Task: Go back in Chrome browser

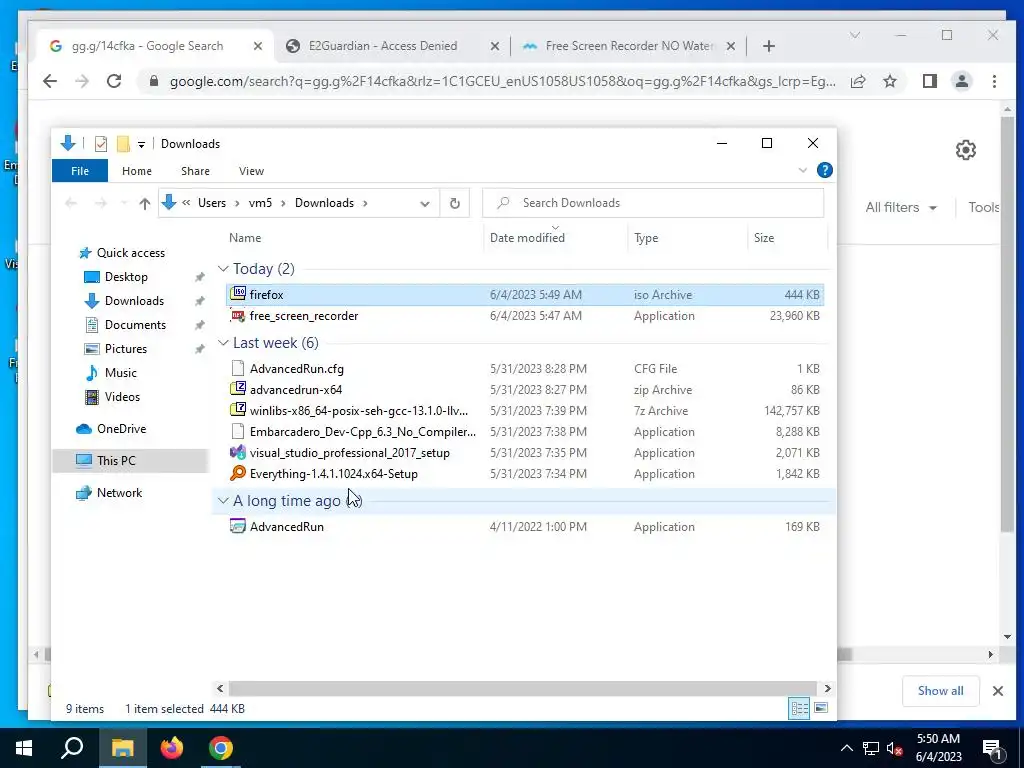Action: coord(50,81)
